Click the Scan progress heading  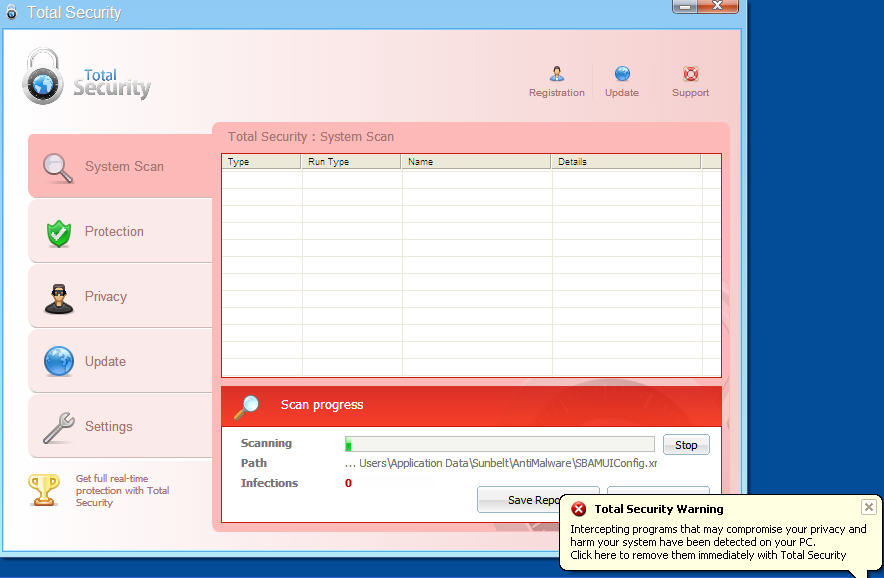tap(322, 405)
